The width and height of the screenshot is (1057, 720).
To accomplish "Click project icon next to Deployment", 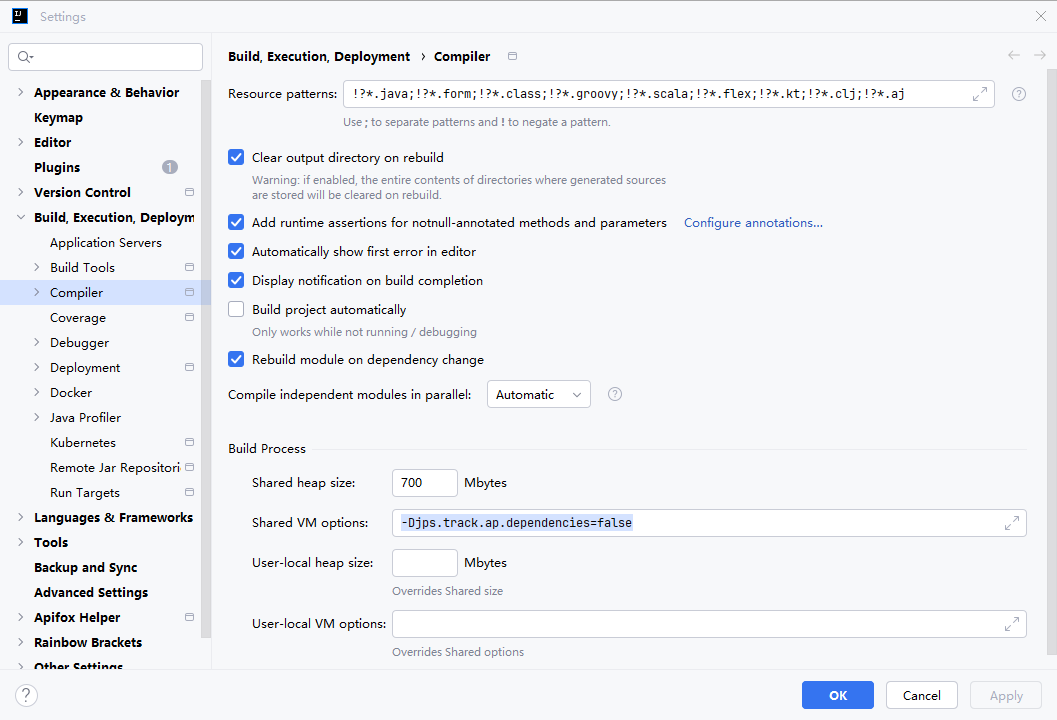I will (189, 367).
